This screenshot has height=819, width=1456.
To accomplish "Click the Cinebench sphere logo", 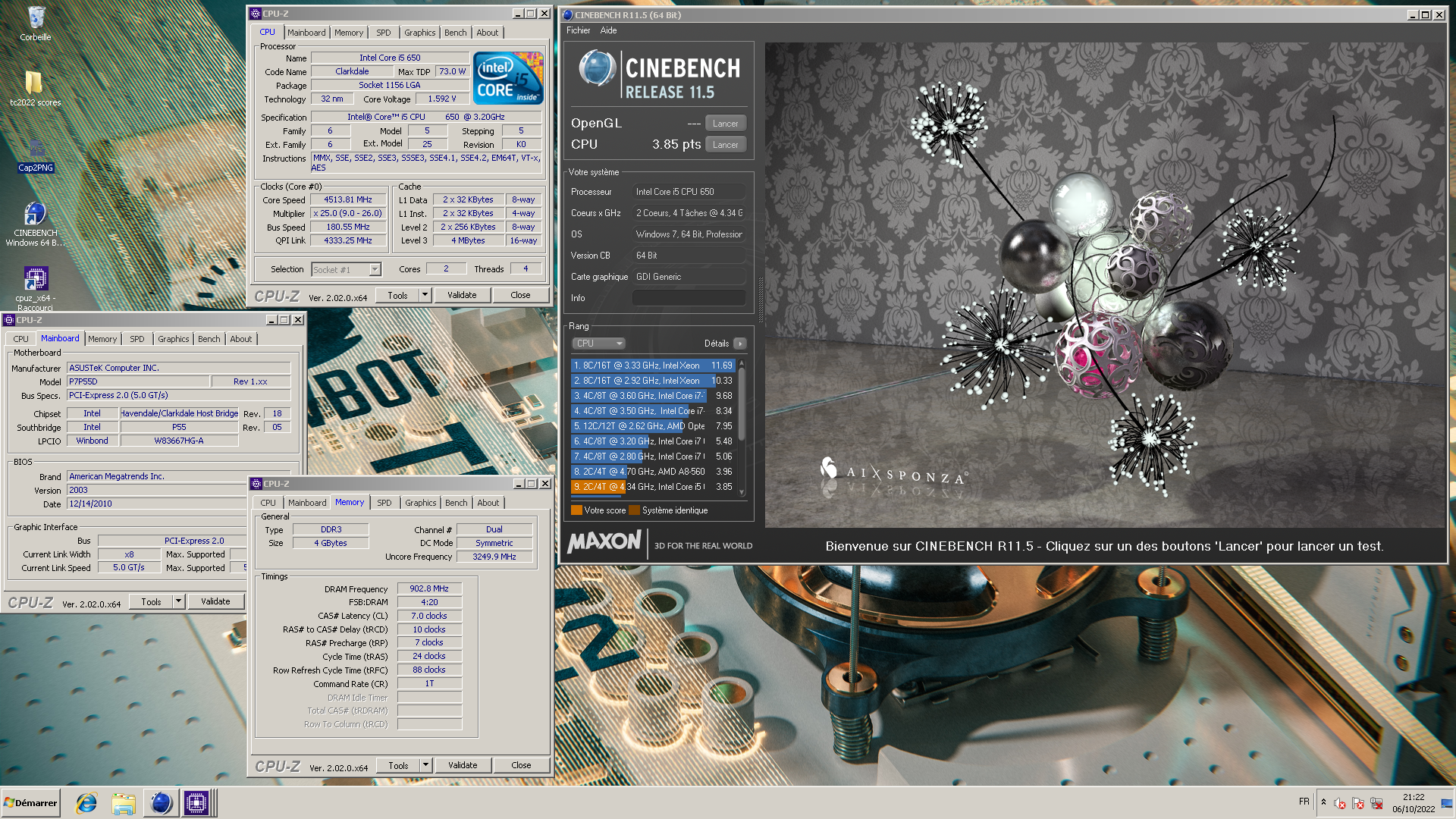I will pyautogui.click(x=598, y=67).
